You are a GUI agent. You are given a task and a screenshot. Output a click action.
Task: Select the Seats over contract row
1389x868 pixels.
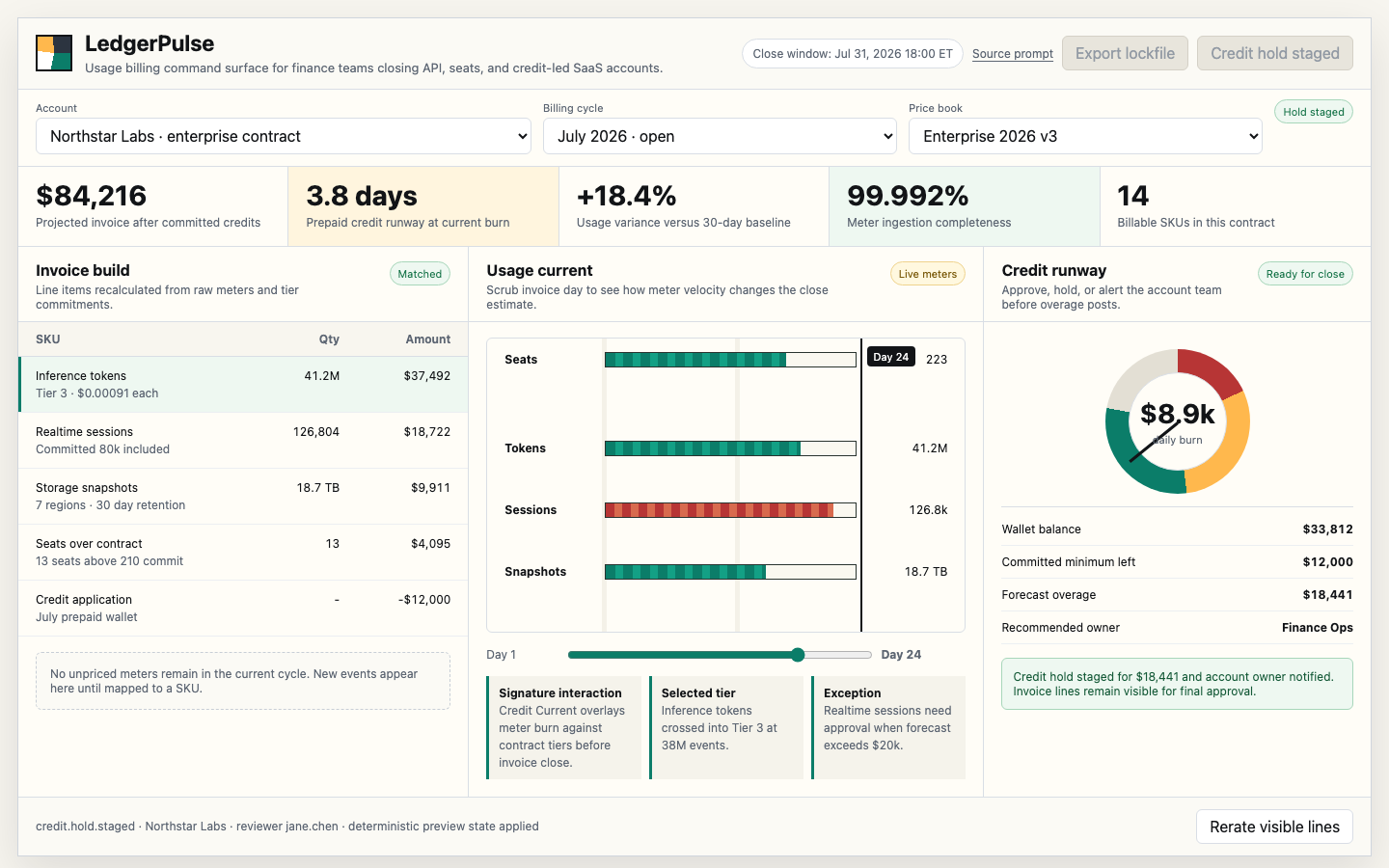point(243,553)
